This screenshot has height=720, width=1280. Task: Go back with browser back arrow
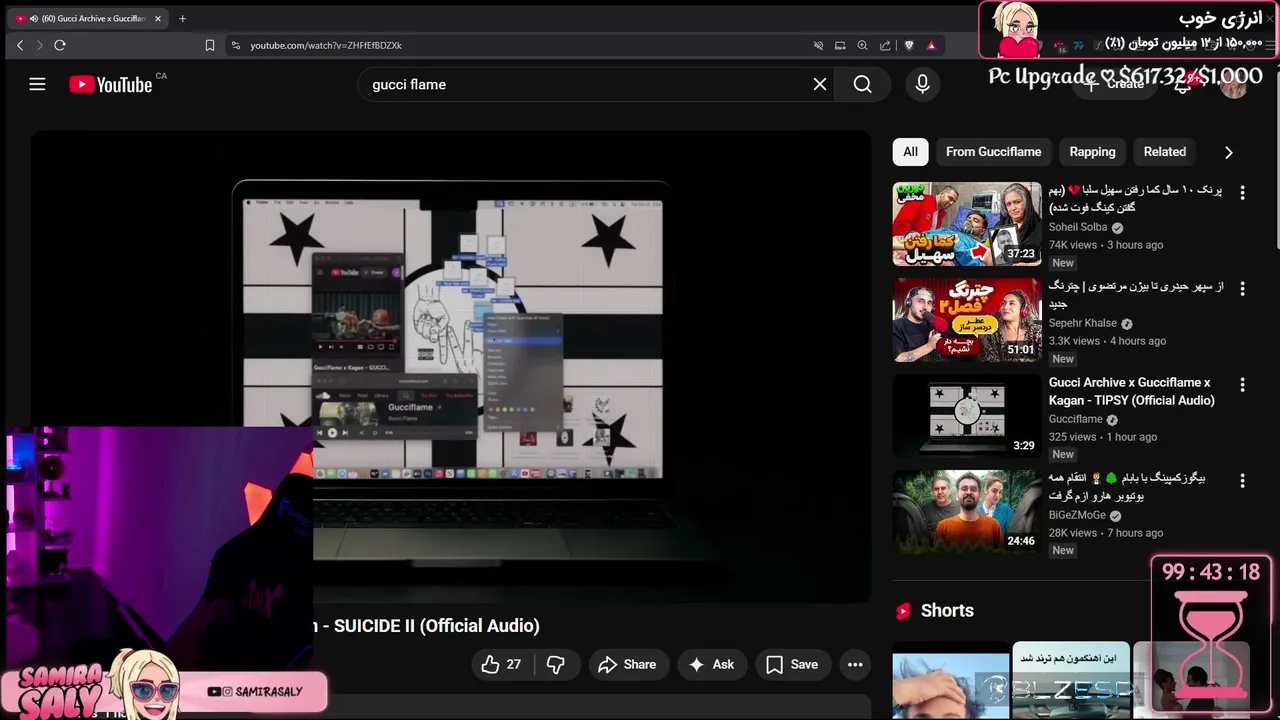[20, 45]
